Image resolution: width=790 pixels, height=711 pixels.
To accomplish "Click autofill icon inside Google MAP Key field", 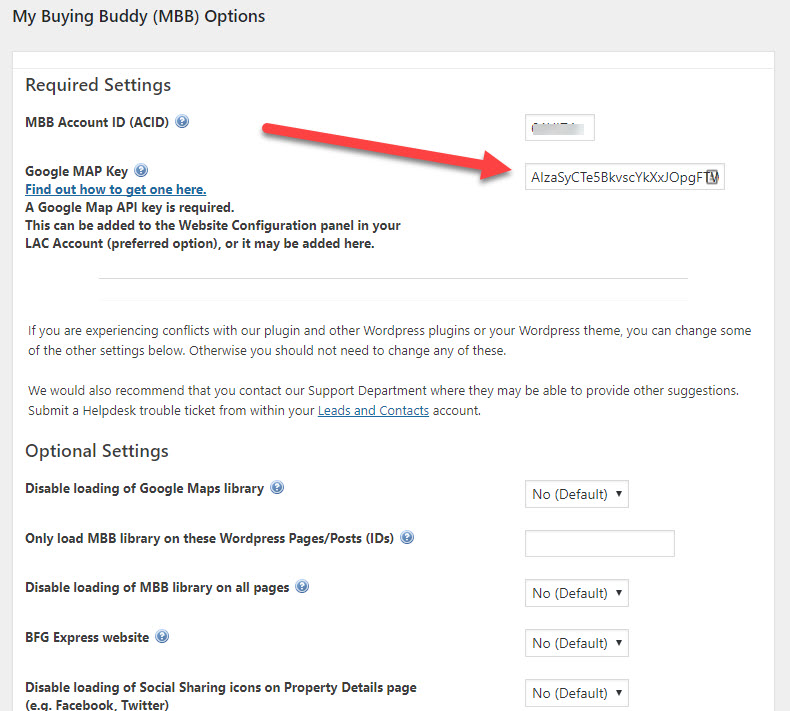I will pos(713,178).
